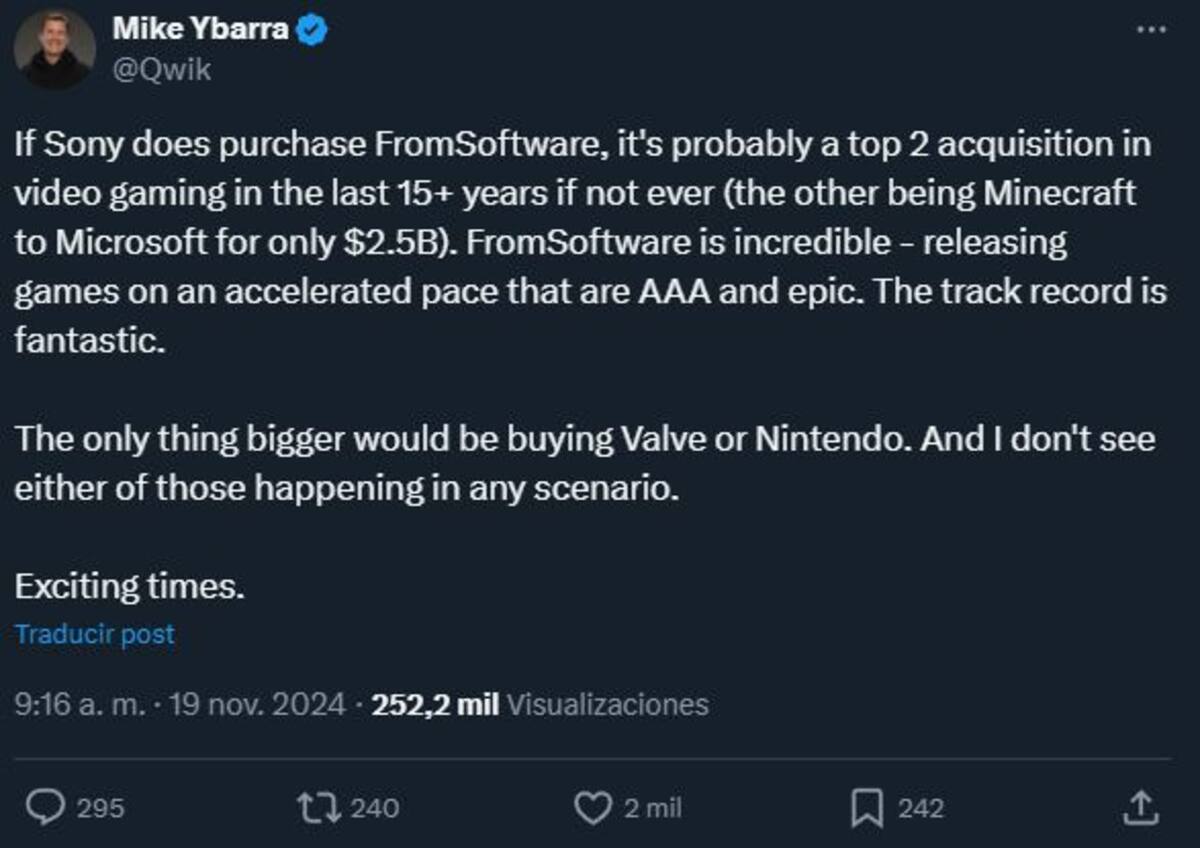Like the post with the heart icon
The width and height of the screenshot is (1200, 848).
click(x=595, y=808)
